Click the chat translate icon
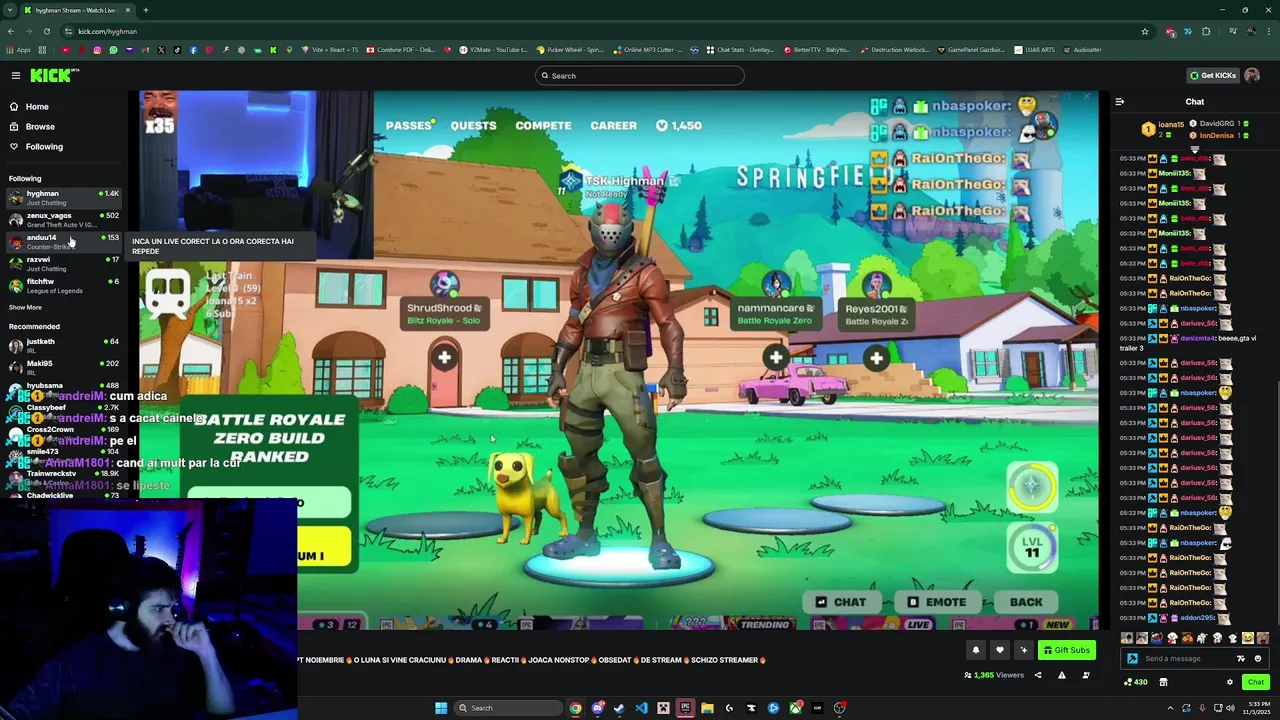 (x=1241, y=659)
